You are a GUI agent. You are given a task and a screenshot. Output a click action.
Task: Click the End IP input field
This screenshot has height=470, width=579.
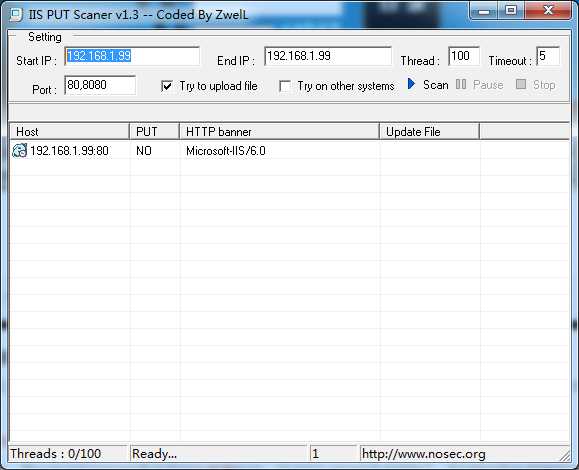[328, 56]
